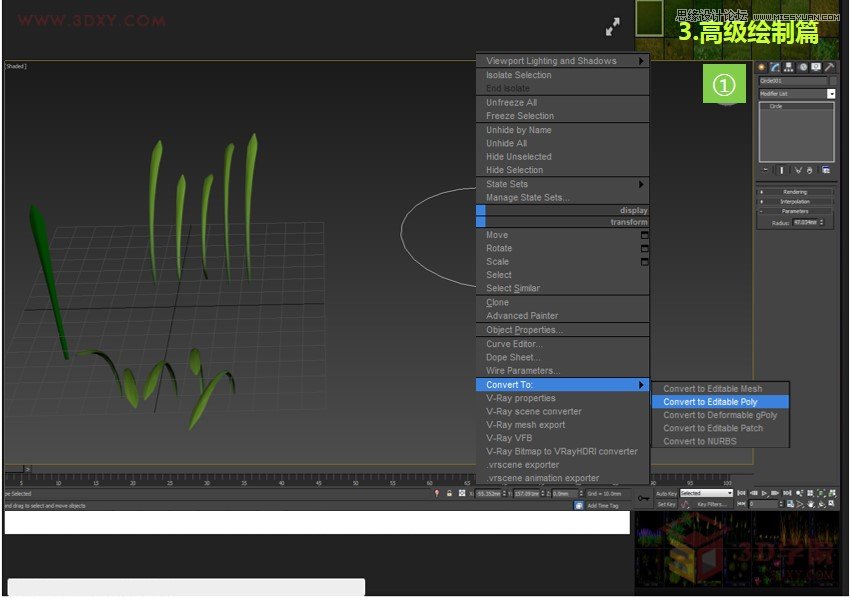
Task: Choose Convert to Editable Poly
Action: [721, 401]
